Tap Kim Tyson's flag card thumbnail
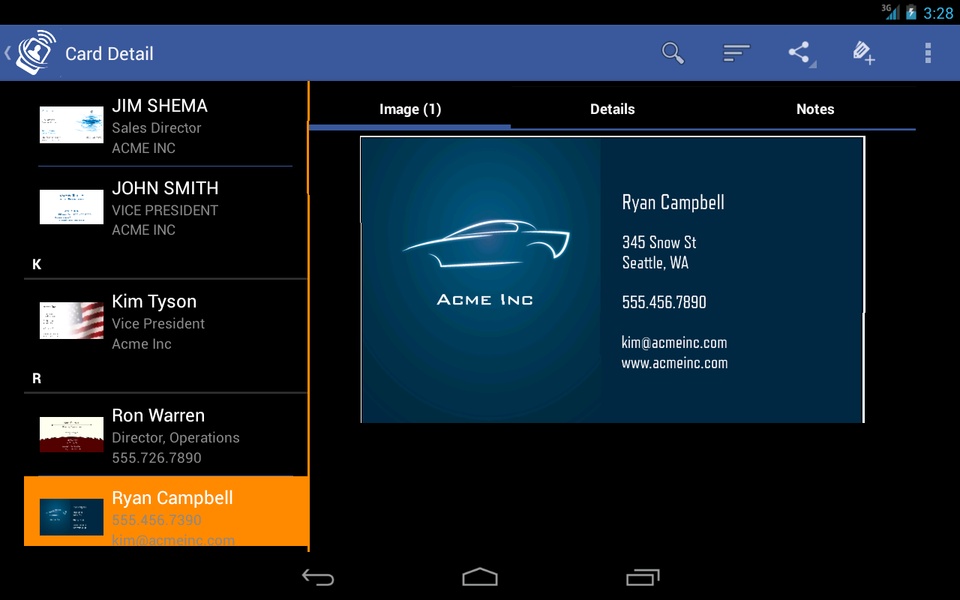Screen dimensions: 960x600 point(72,320)
